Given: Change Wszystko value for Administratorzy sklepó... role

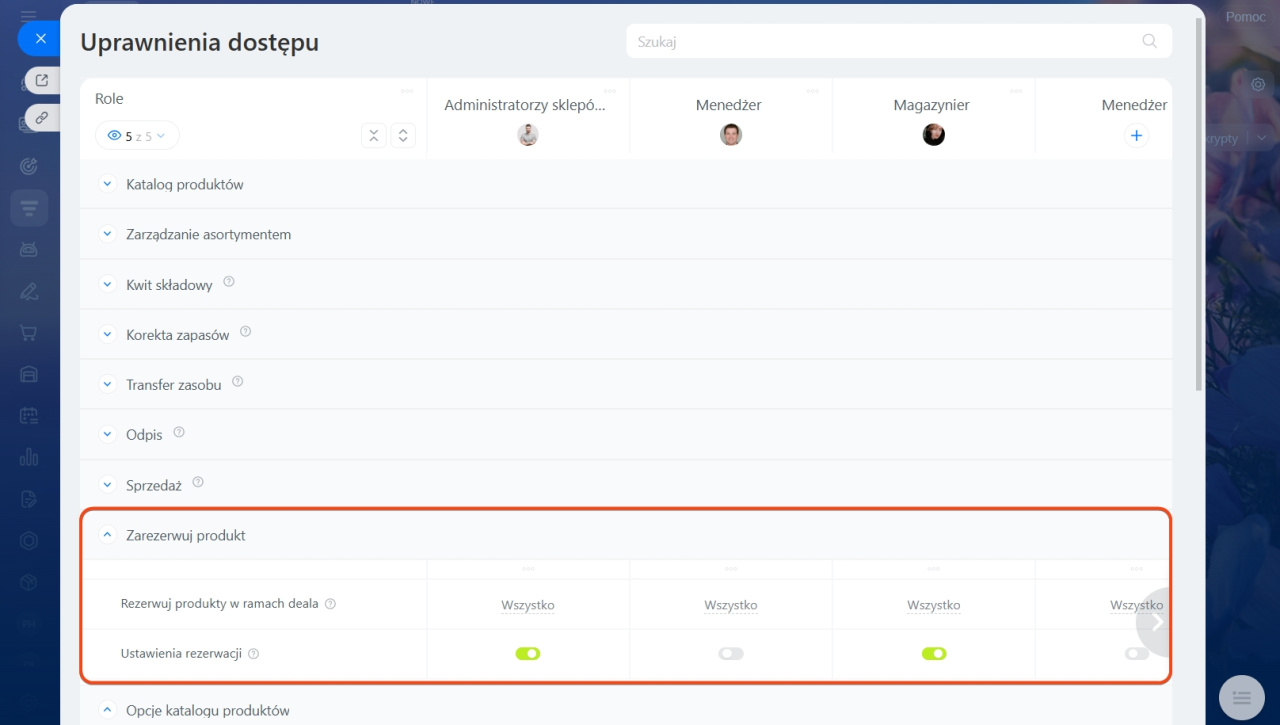Looking at the screenshot, I should [x=528, y=605].
